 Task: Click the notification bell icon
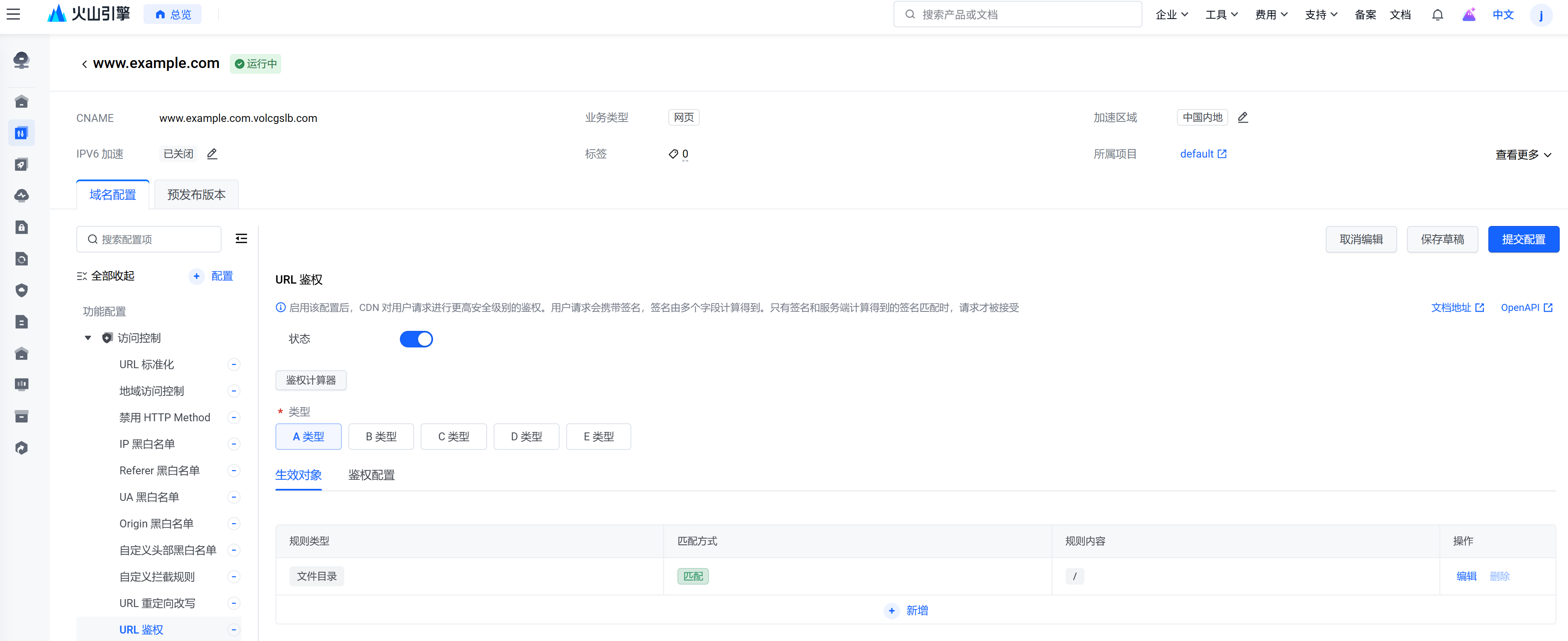[1437, 15]
